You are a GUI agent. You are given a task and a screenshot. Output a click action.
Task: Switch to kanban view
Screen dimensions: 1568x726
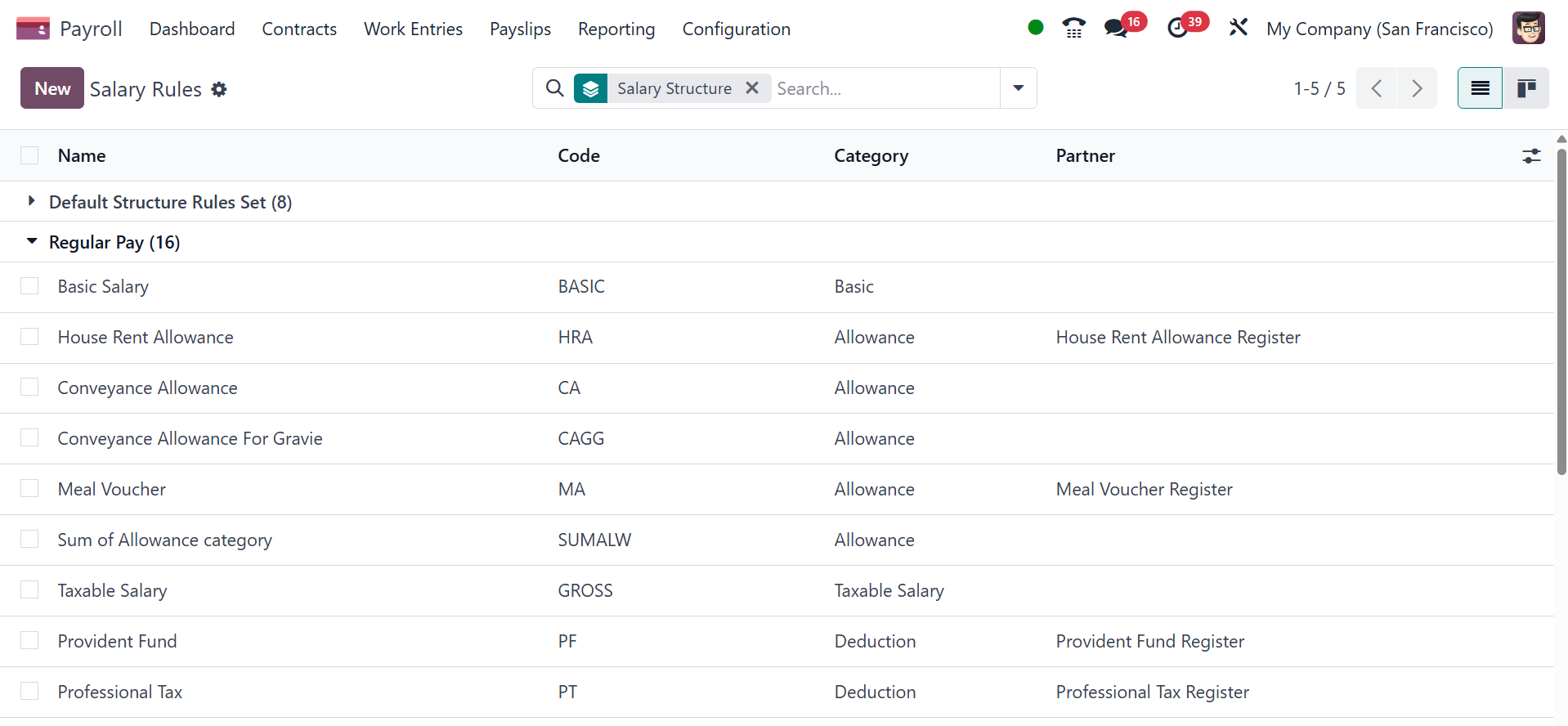pyautogui.click(x=1525, y=88)
